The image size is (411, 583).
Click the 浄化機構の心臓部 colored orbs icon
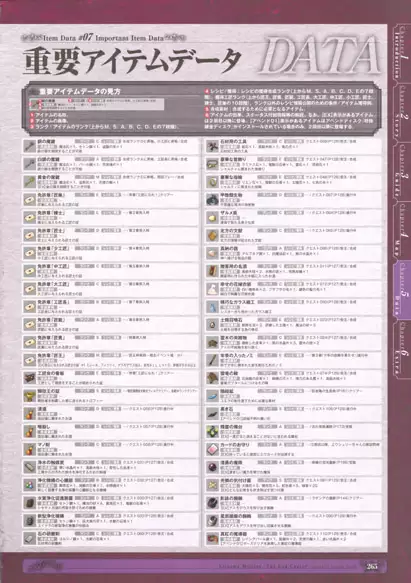(30, 485)
